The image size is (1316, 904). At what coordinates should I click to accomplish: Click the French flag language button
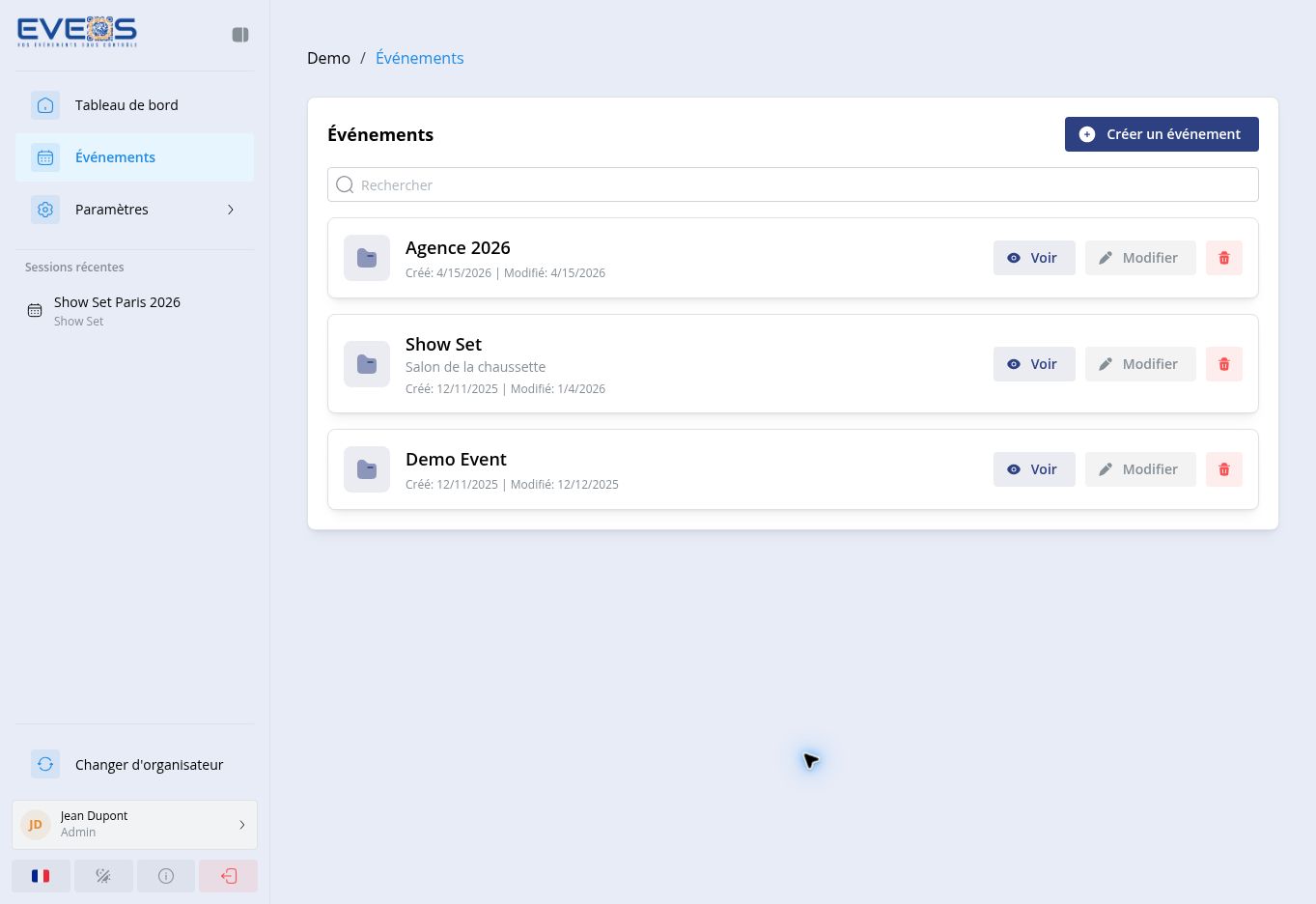pos(41,876)
